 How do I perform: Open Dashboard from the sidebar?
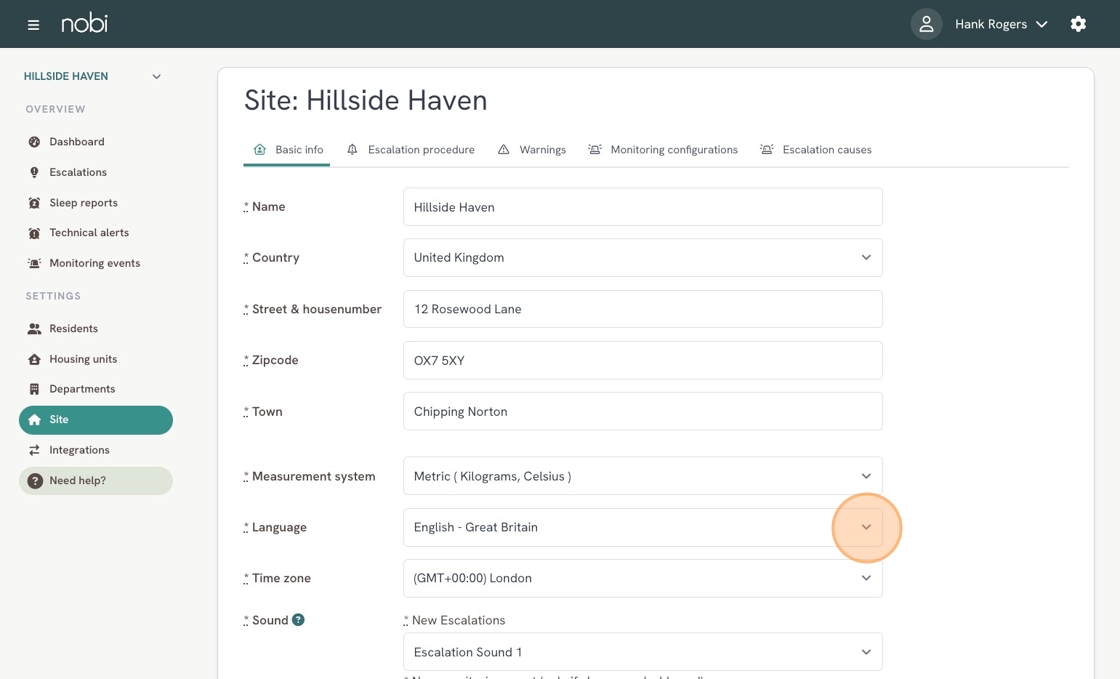point(77,142)
